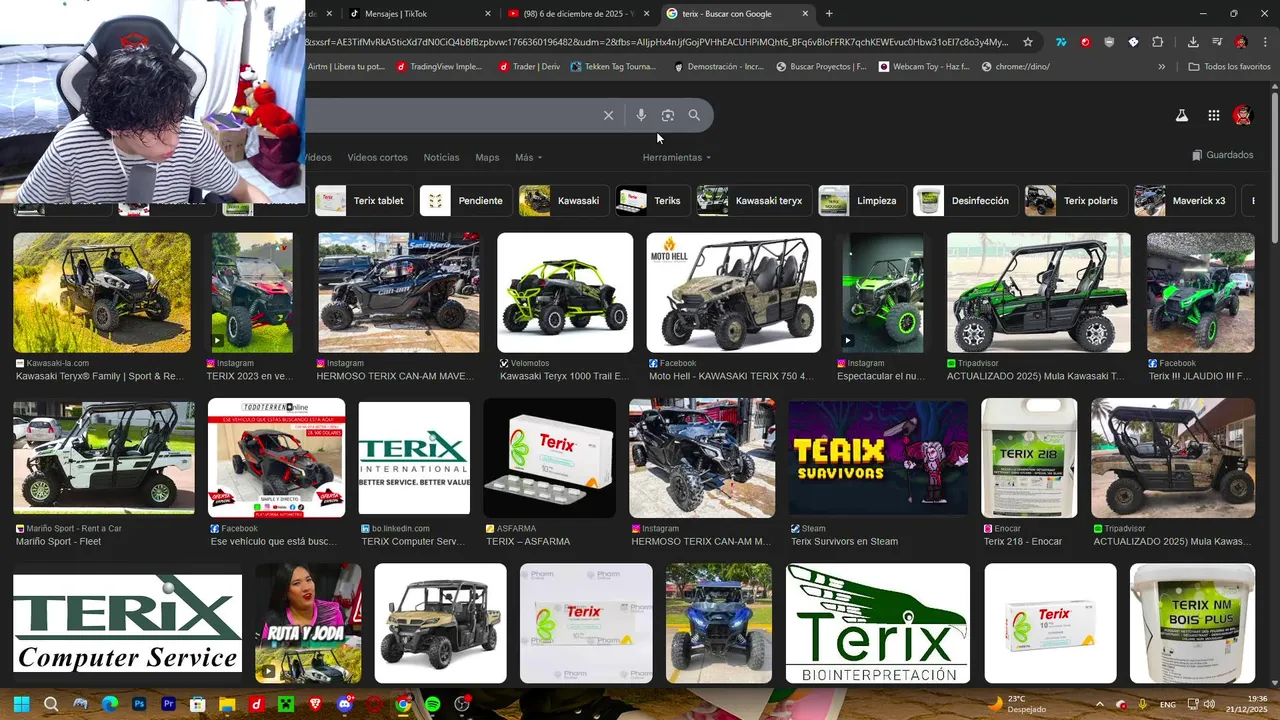The width and height of the screenshot is (1280, 720).
Task: Select the Videos cortos search filter
Action: click(x=377, y=158)
